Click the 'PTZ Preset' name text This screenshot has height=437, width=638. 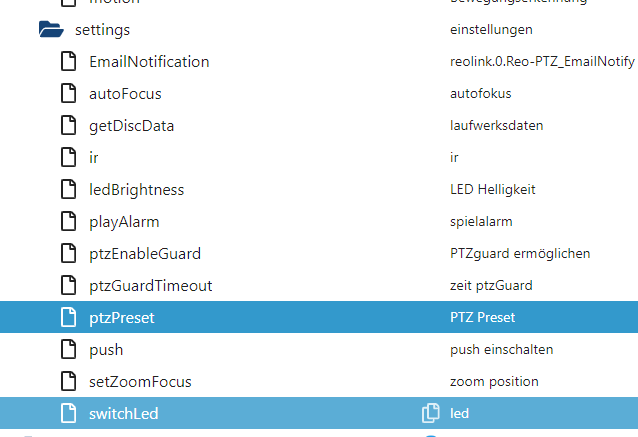click(x=483, y=317)
